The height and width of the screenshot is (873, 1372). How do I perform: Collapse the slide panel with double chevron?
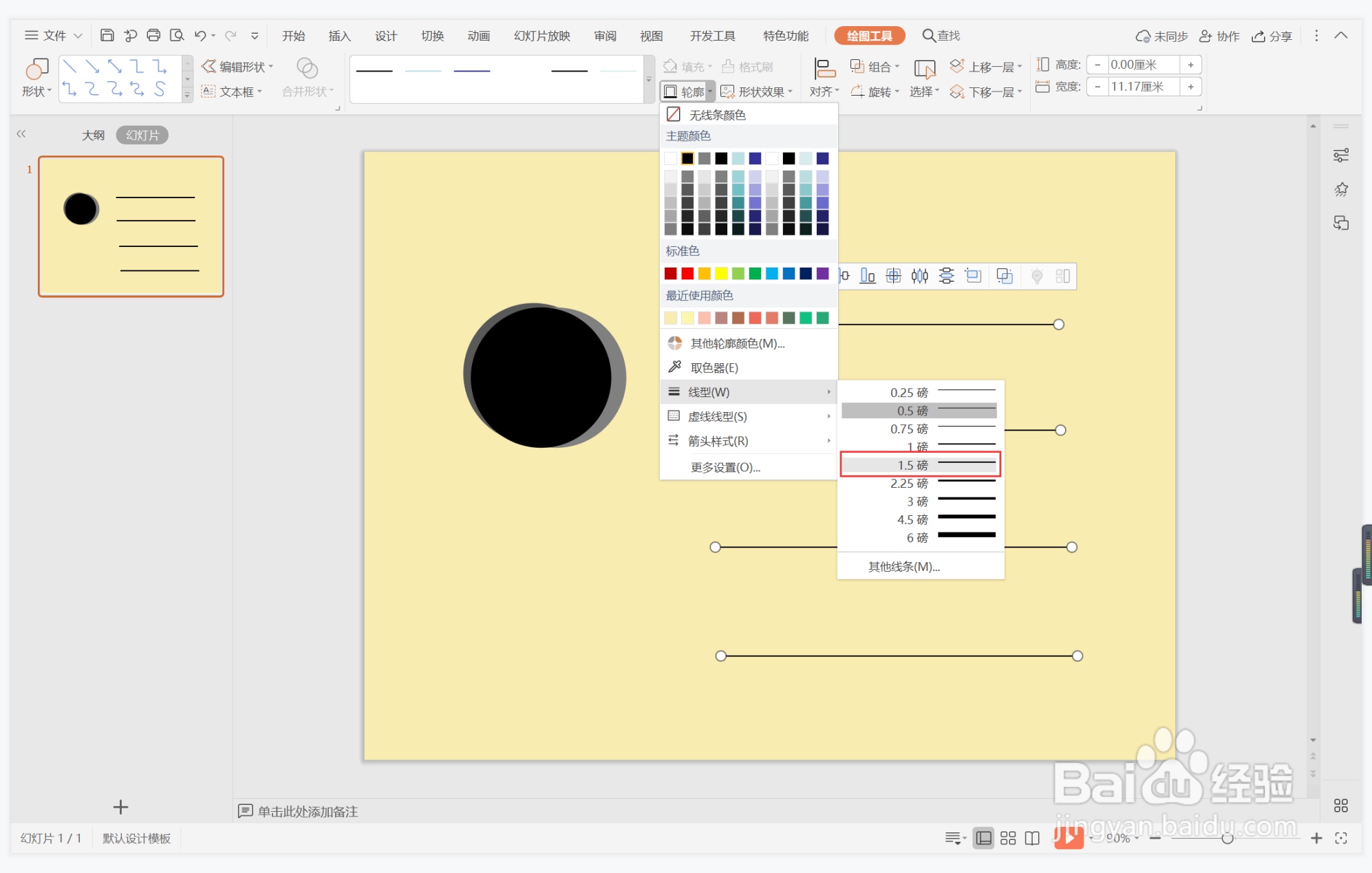21,134
